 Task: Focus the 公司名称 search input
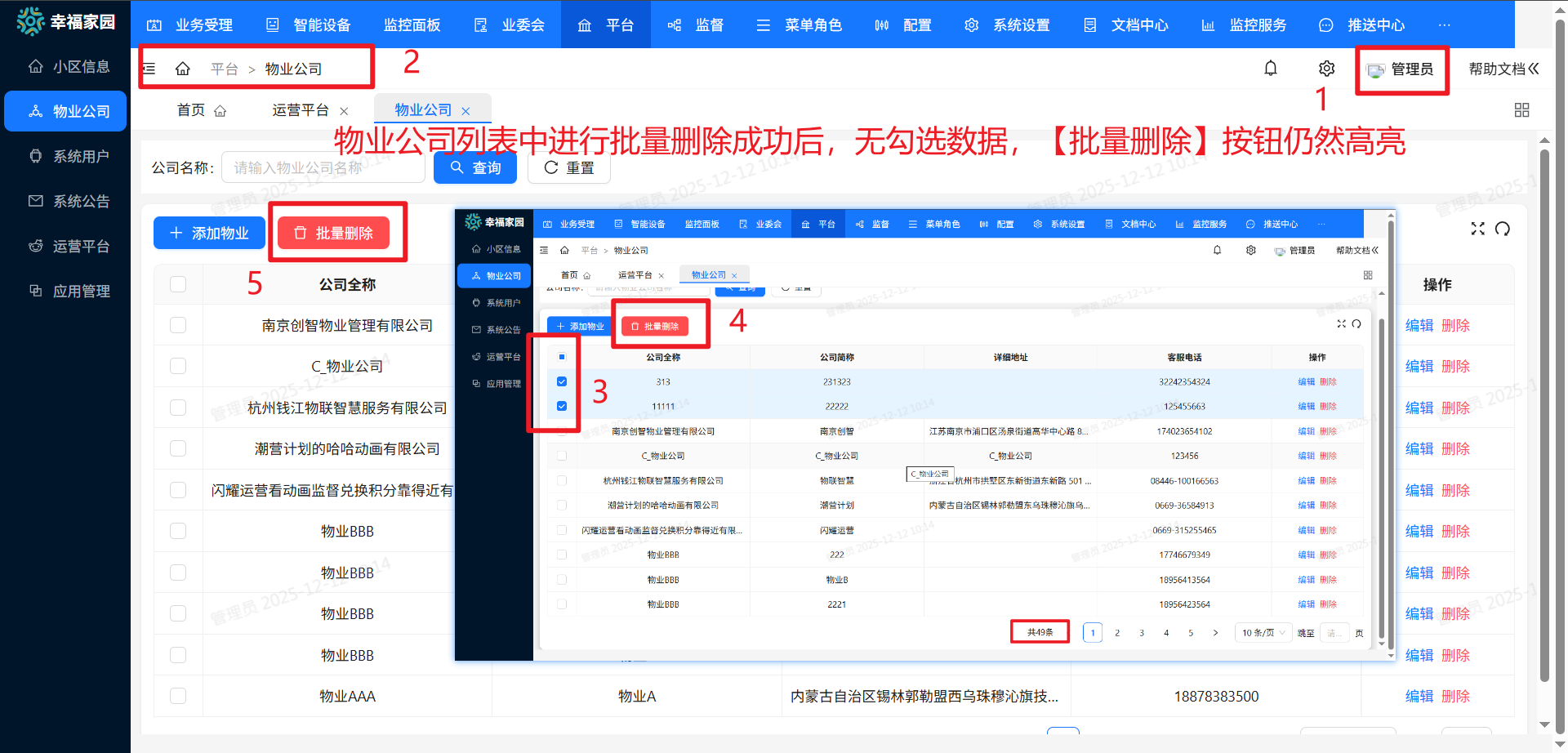323,167
